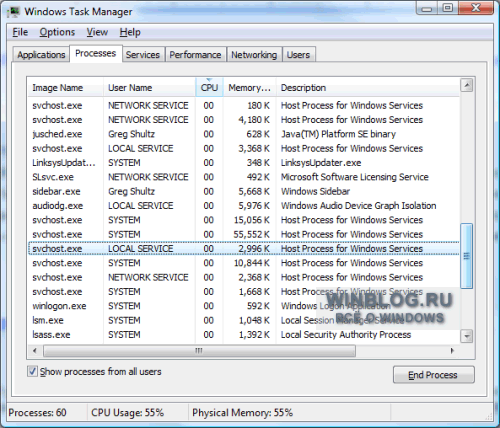
Task: Select the sidebar.exe process
Action: click(x=243, y=191)
